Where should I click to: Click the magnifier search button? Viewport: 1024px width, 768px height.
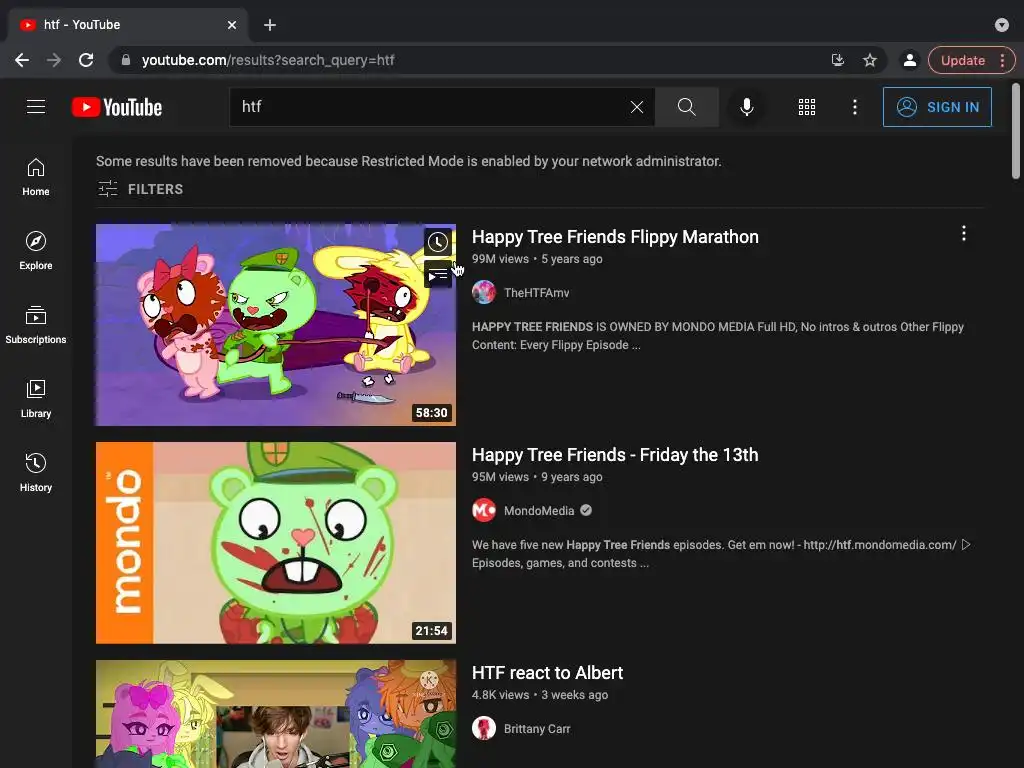click(686, 107)
